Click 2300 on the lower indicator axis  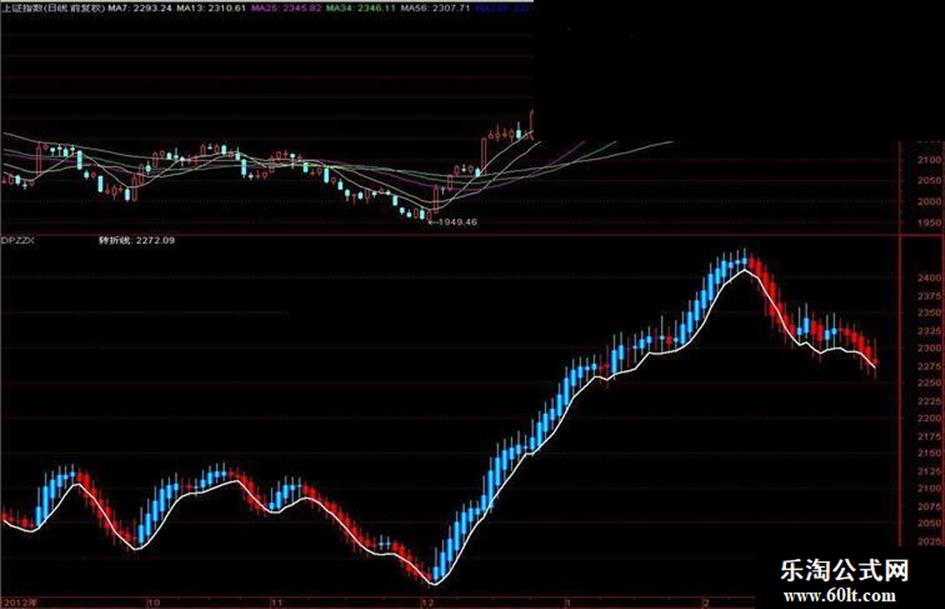click(929, 348)
